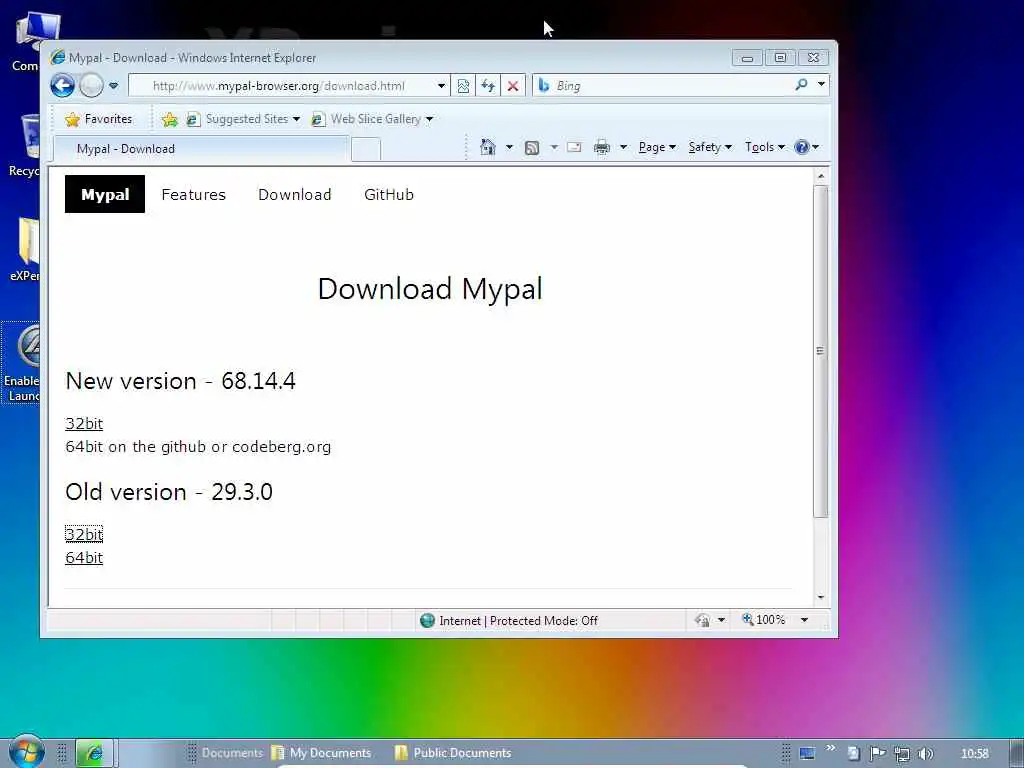This screenshot has width=1024, height=768.
Task: Select the Enable Launcher desktop icon
Action: 22,363
